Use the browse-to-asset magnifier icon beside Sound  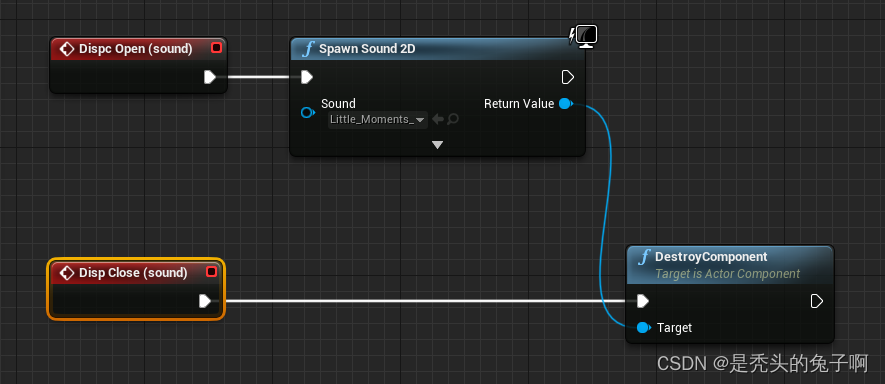tap(453, 119)
